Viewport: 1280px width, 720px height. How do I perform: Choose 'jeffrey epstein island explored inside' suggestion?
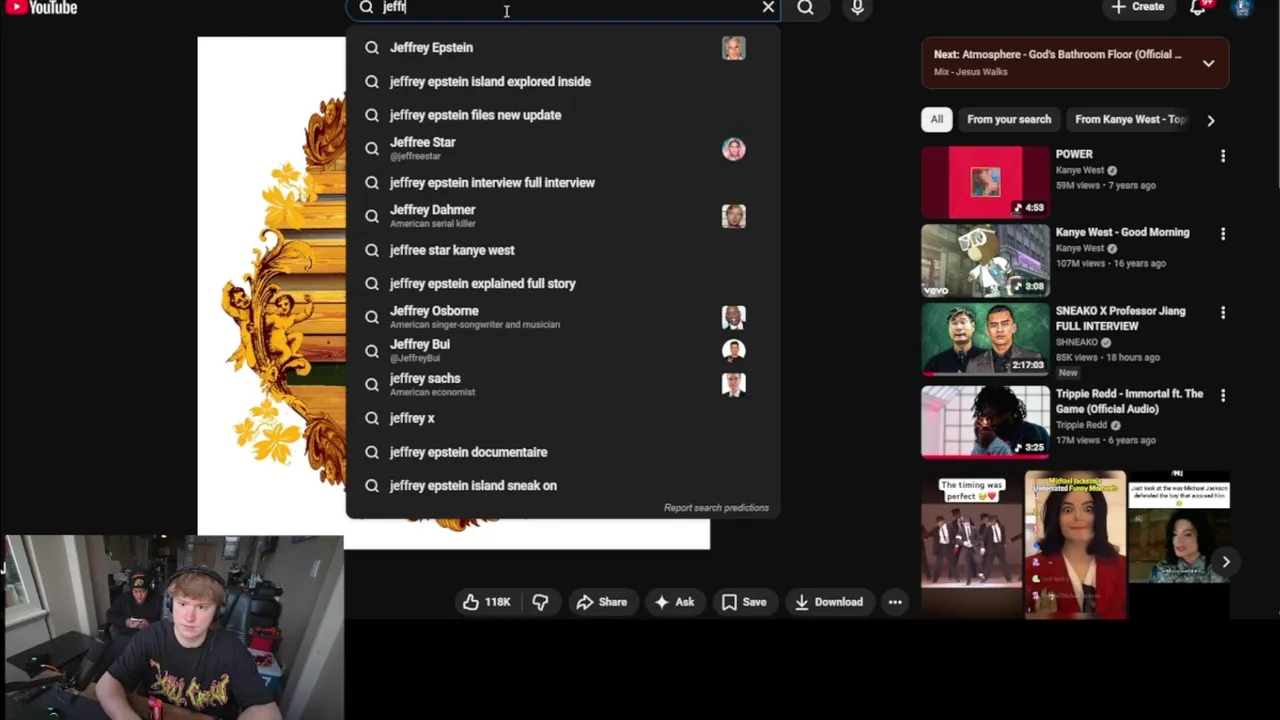[x=562, y=81]
